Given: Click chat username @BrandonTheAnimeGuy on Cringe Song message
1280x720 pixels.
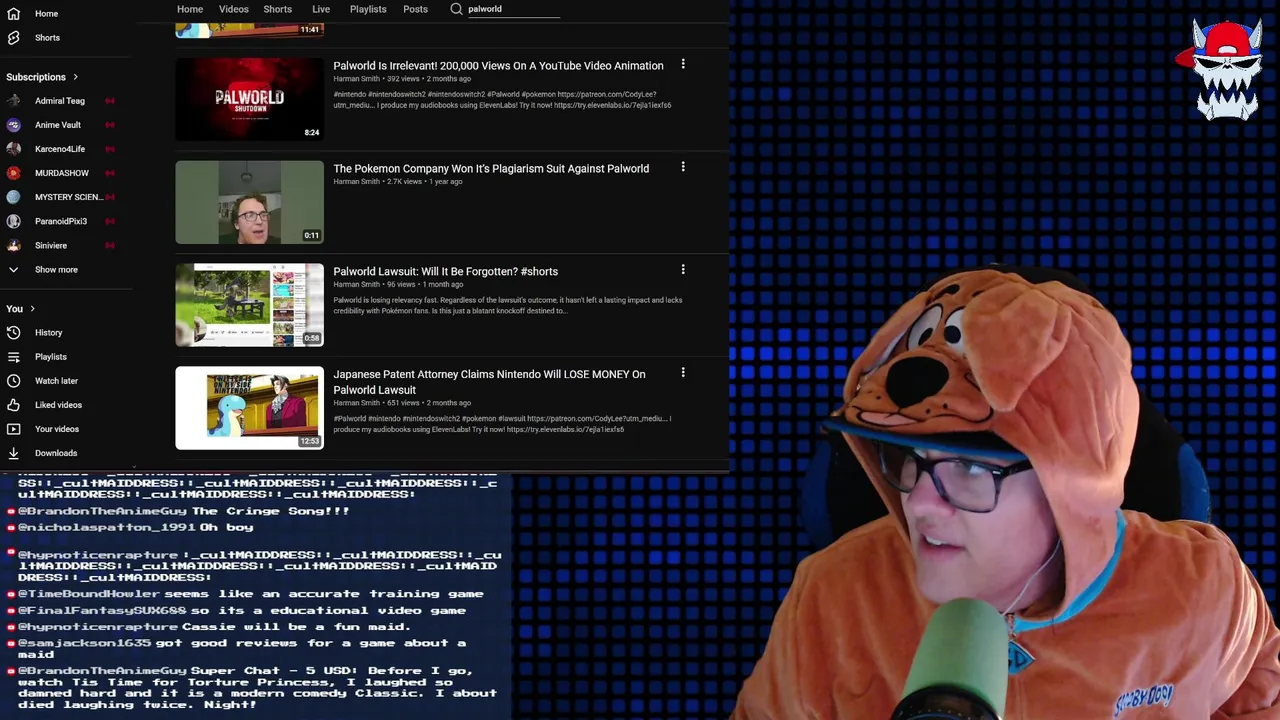Looking at the screenshot, I should click(102, 511).
